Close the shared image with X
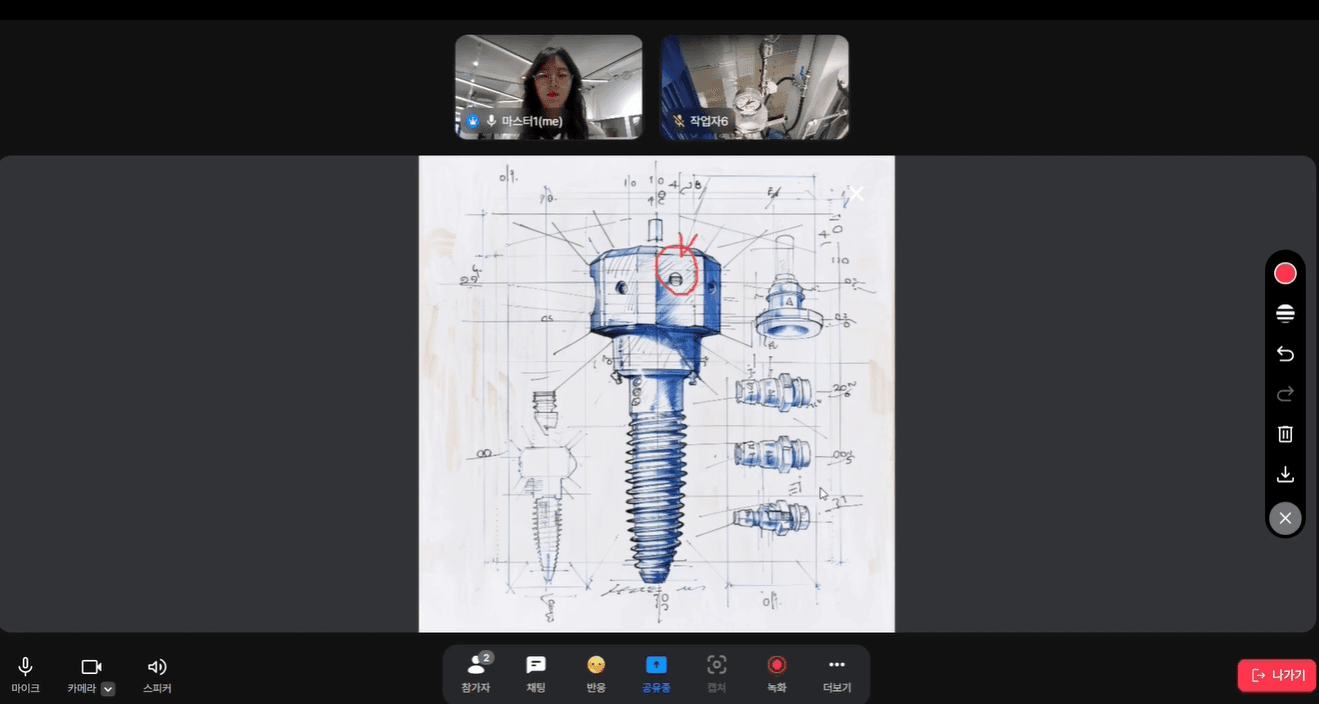This screenshot has height=704, width=1319. click(856, 193)
